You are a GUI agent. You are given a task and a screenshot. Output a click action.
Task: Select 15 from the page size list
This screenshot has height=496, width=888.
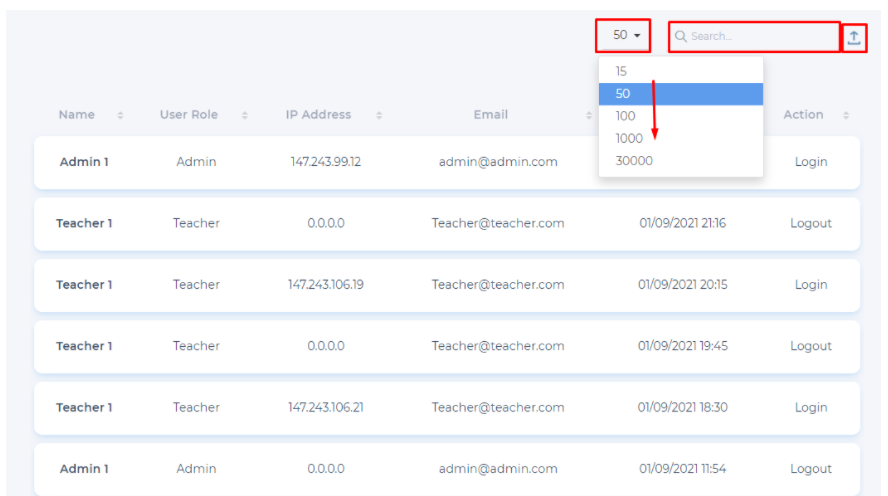[621, 71]
